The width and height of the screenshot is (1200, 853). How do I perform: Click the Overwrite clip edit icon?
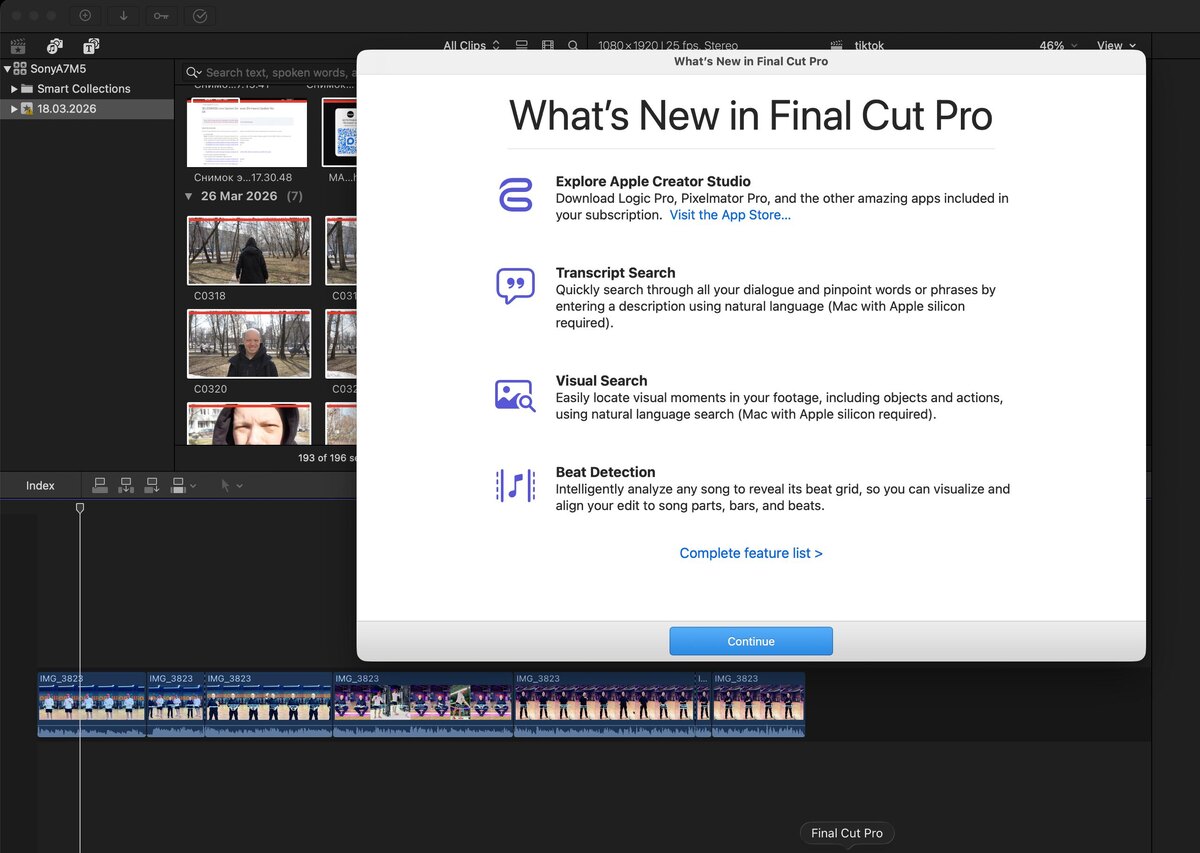pyautogui.click(x=178, y=485)
